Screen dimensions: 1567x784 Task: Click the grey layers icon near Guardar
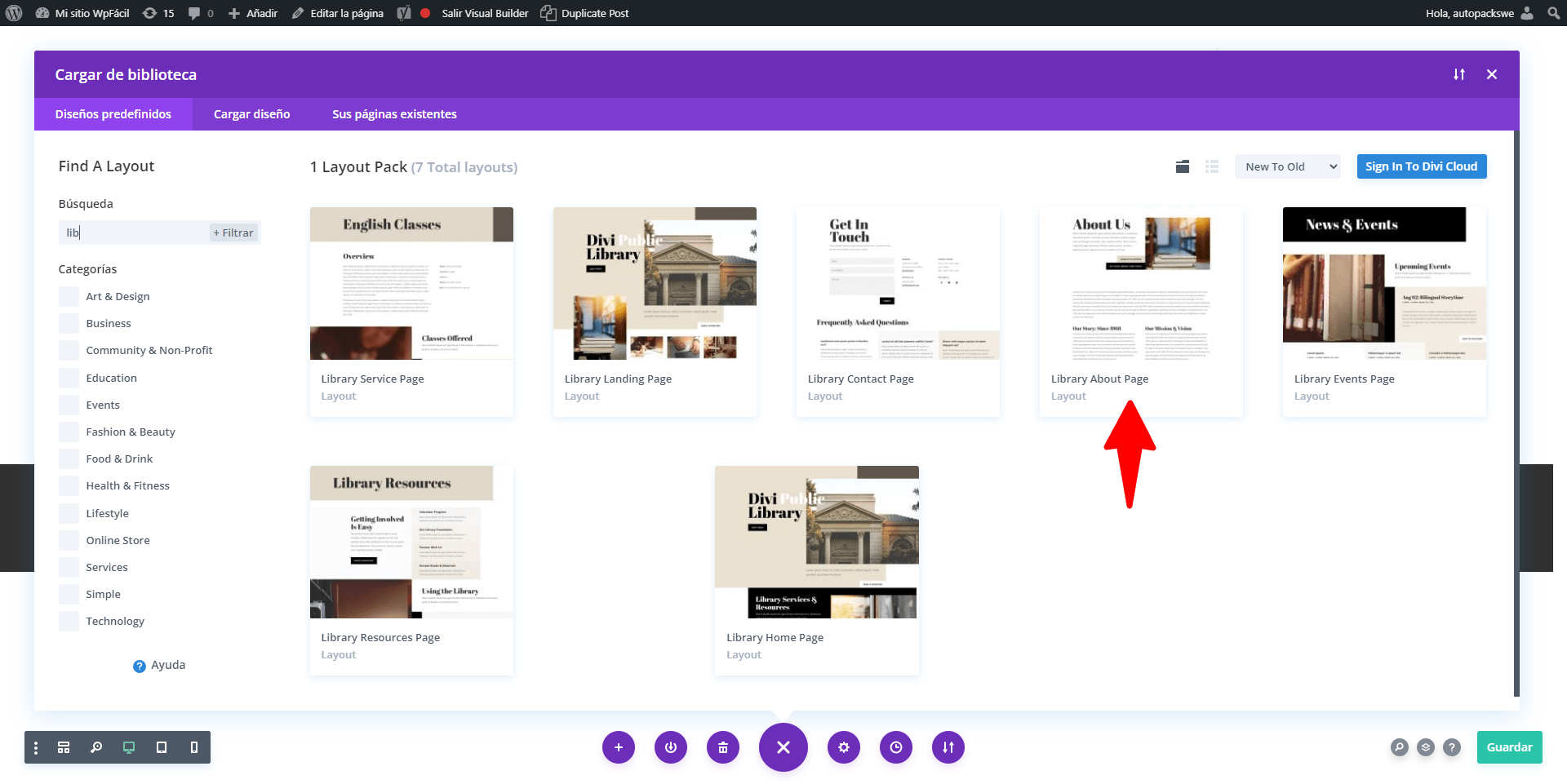pos(1426,747)
